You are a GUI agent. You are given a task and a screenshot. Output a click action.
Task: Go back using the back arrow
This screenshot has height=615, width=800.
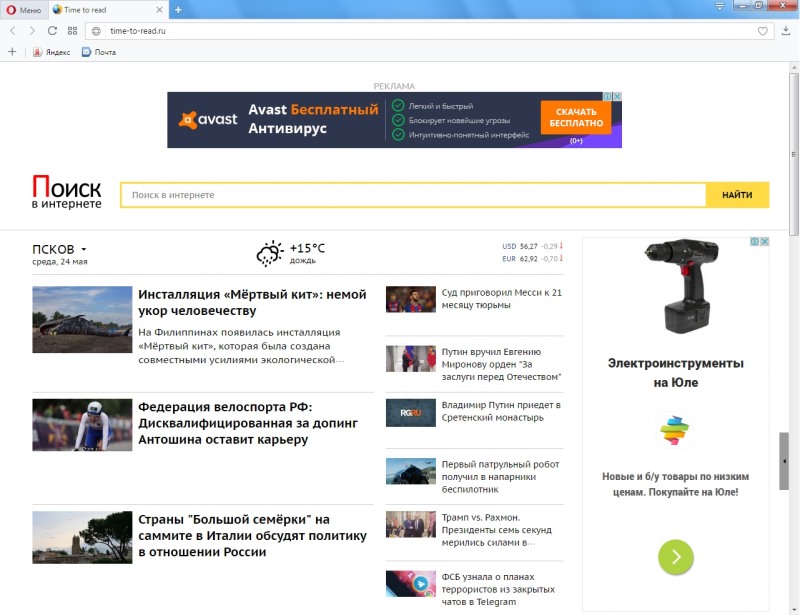13,31
